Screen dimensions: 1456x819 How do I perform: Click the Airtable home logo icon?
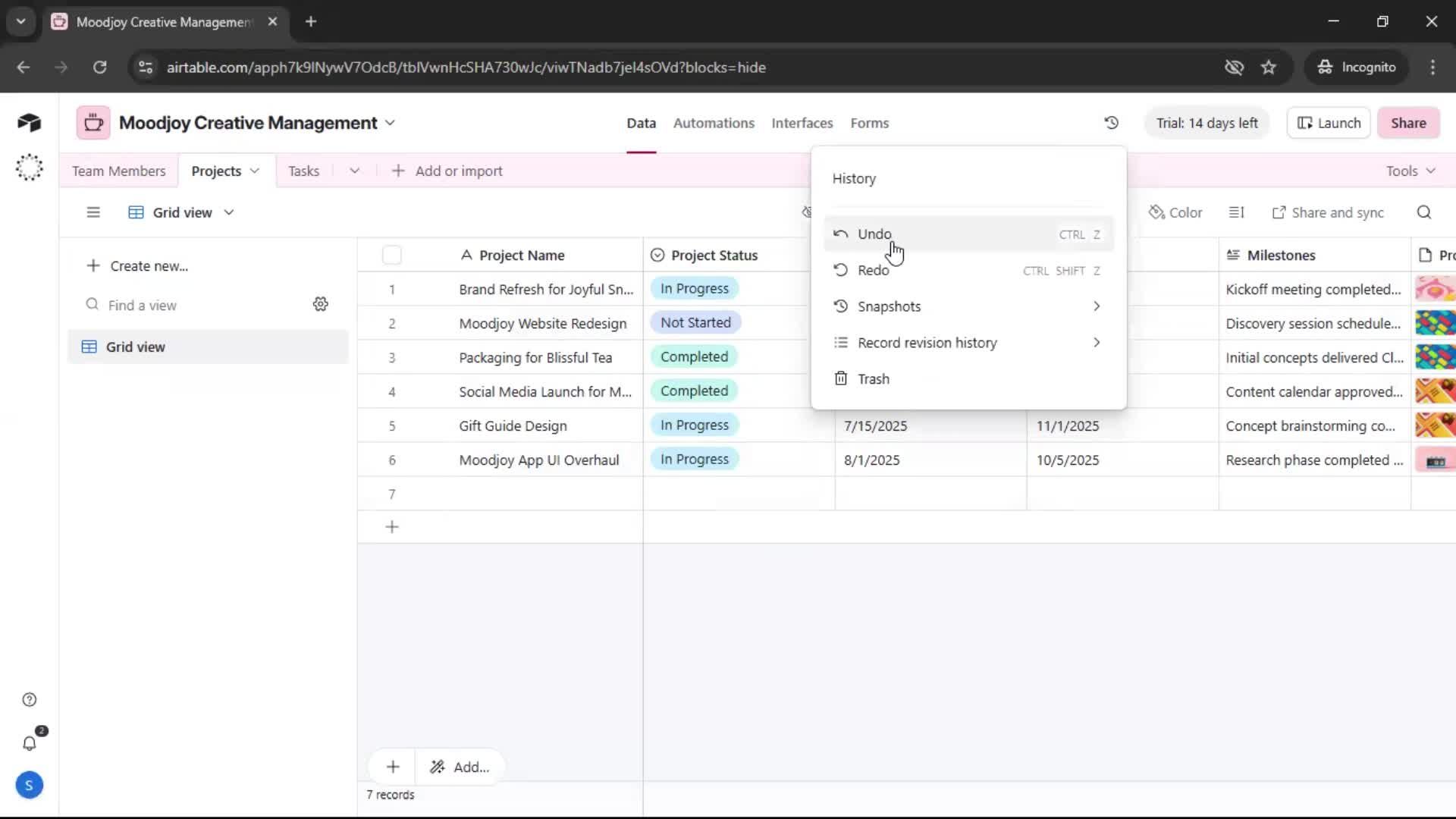[29, 123]
